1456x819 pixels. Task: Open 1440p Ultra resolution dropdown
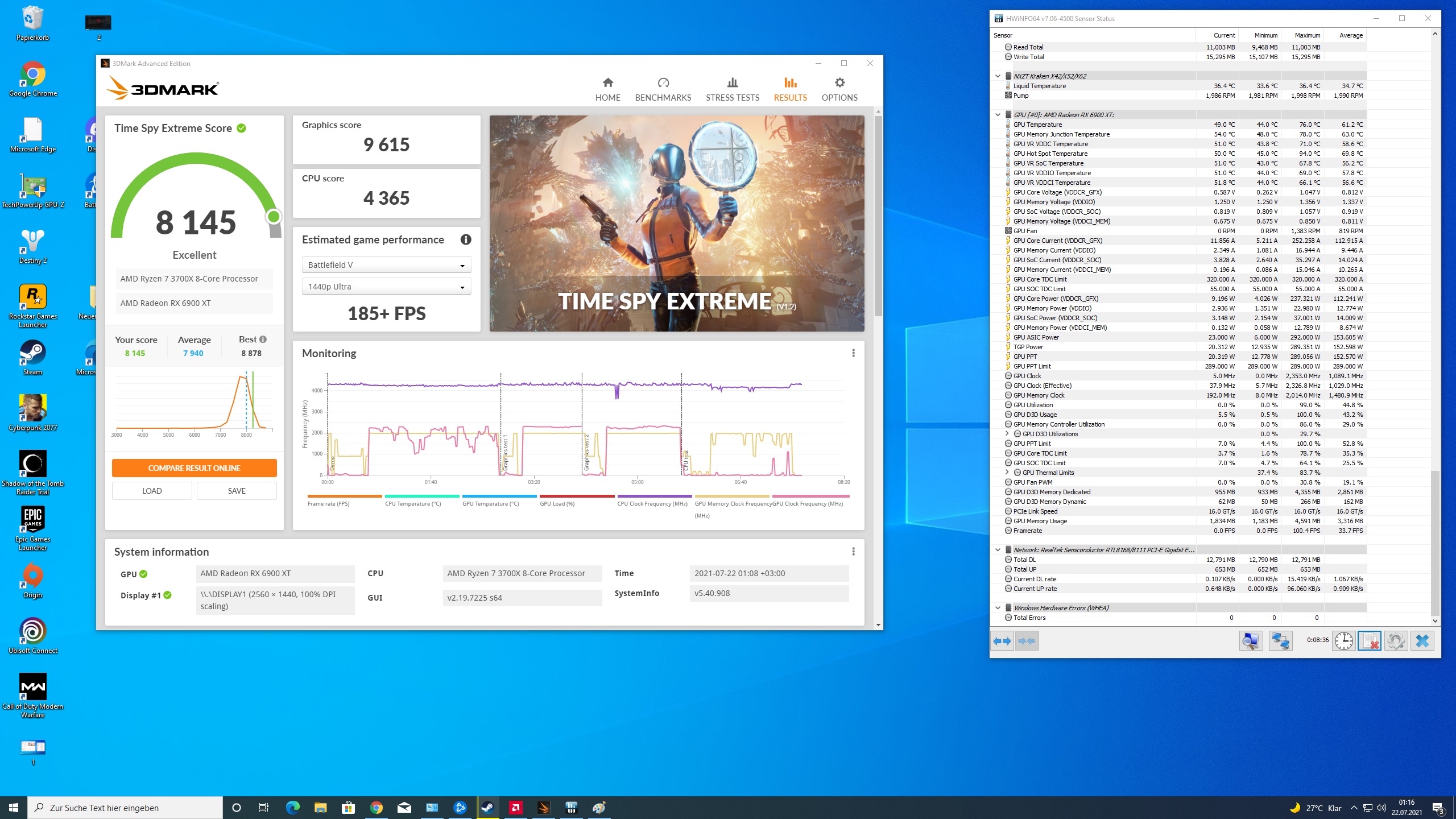pos(386,287)
